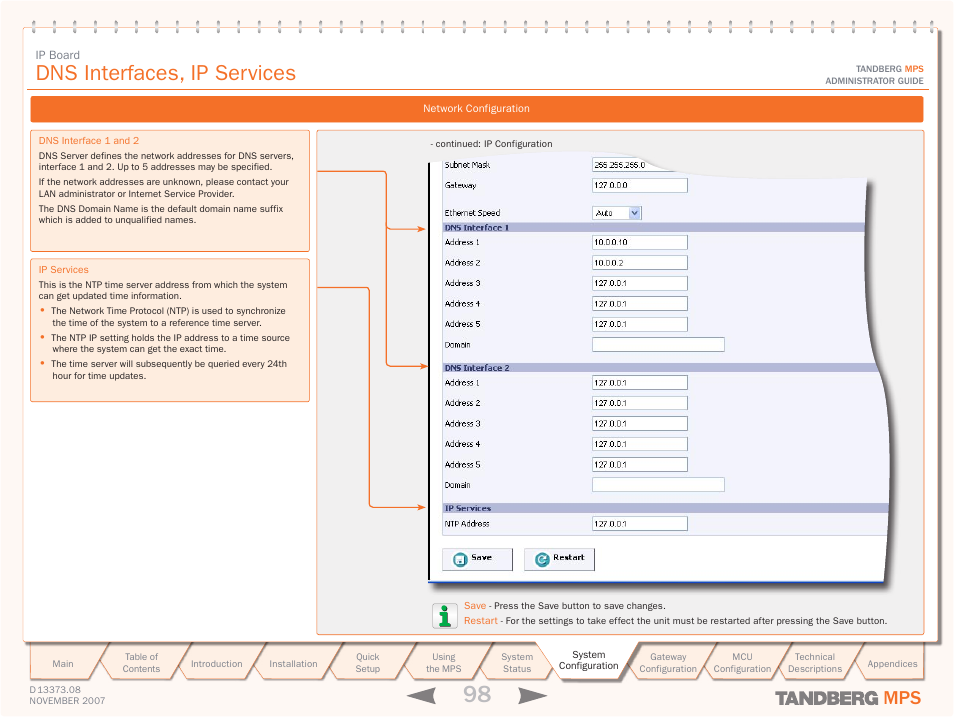Screen dimensions: 954x718
Task: Click the 'IP Services' sidebar heading
Action: 63,270
